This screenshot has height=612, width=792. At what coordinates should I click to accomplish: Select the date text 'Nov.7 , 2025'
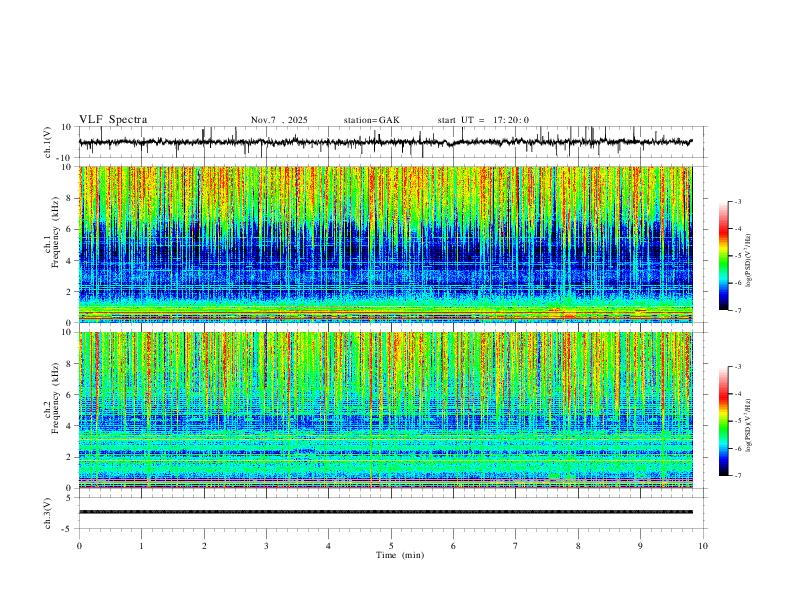pyautogui.click(x=279, y=120)
